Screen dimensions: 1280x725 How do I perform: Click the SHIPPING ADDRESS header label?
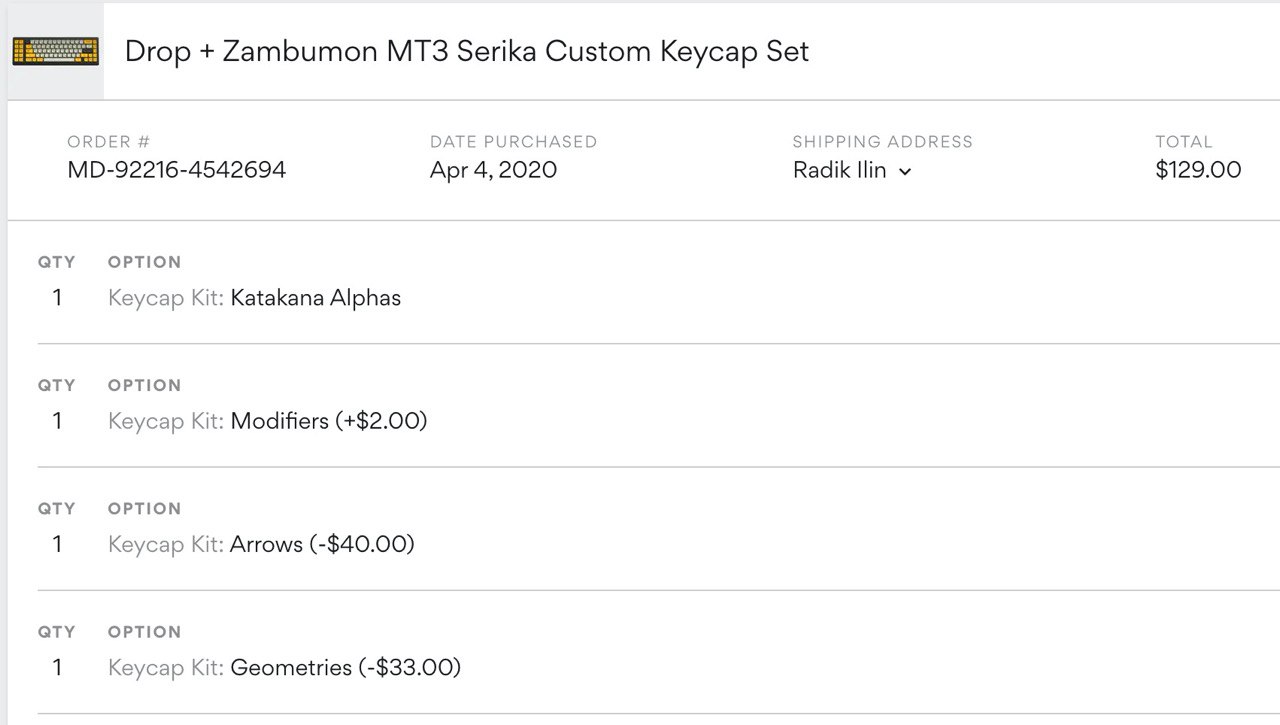[883, 142]
